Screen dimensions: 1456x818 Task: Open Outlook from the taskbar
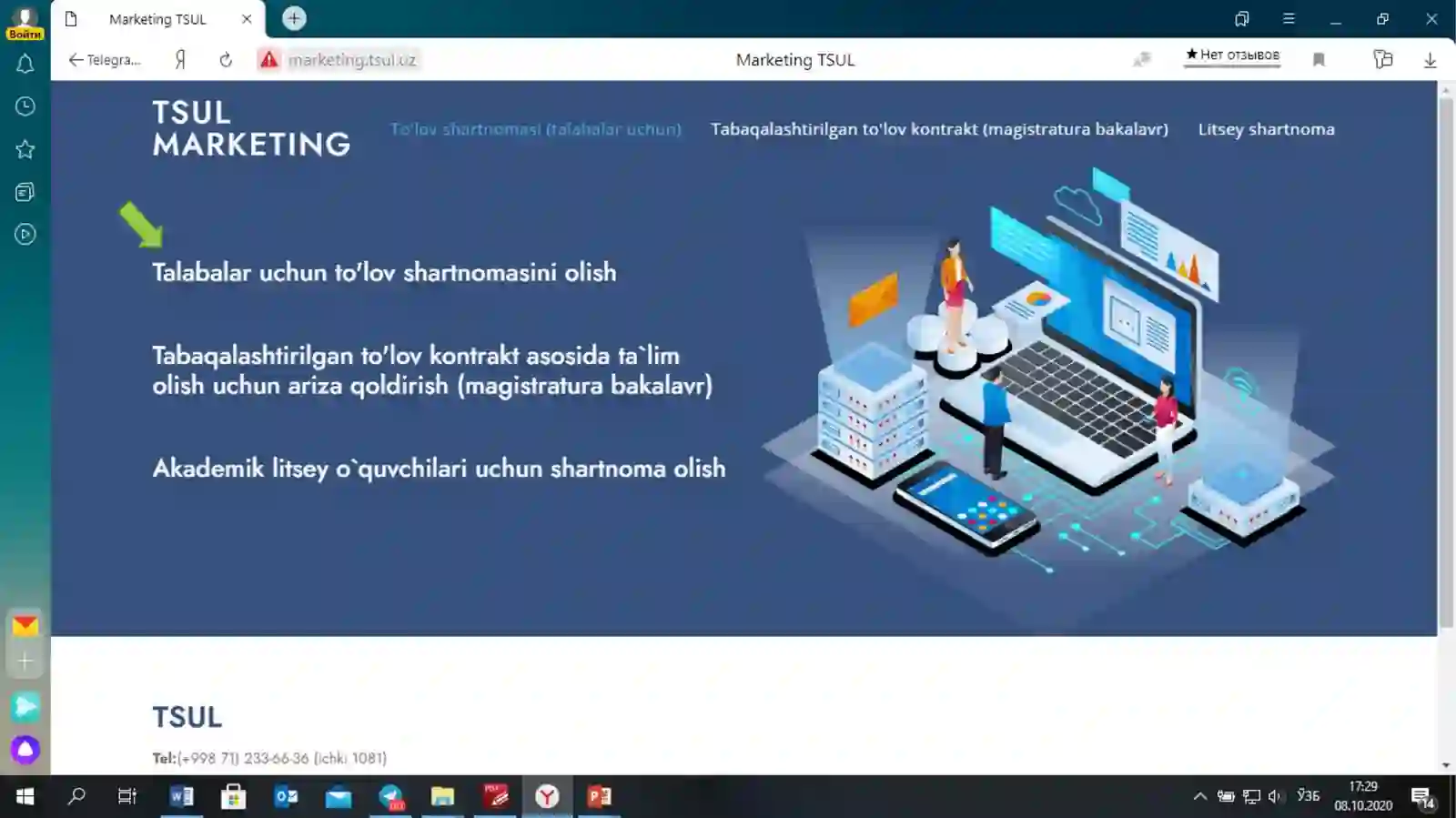[x=286, y=797]
